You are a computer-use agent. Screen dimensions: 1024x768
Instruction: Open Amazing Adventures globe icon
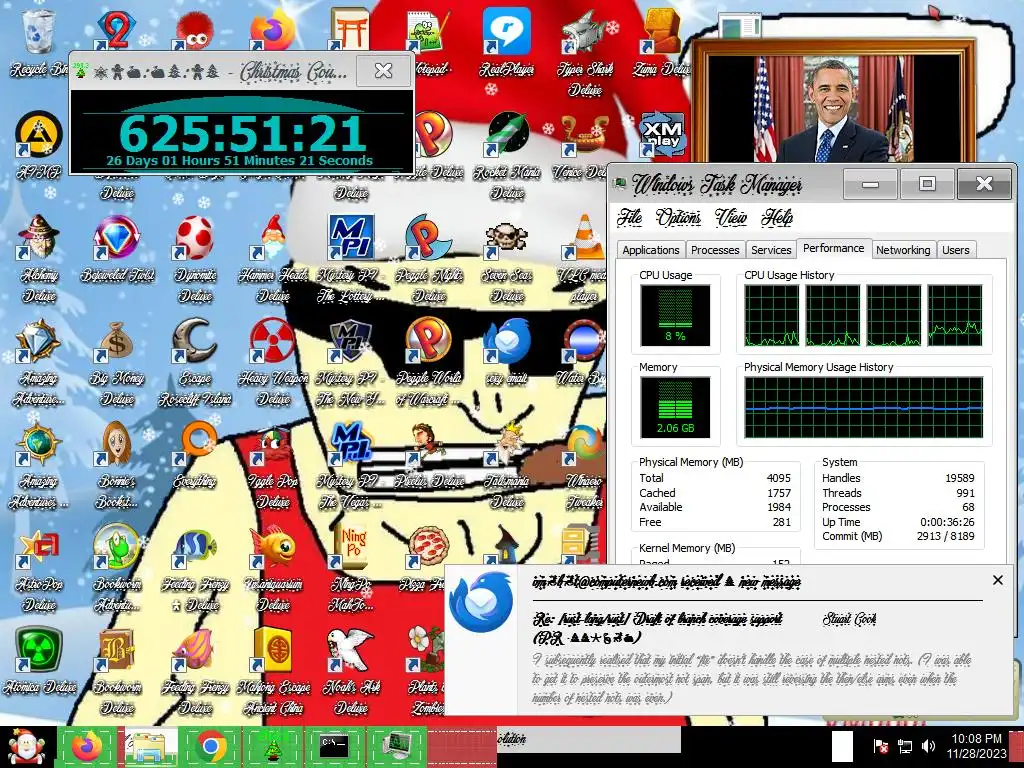click(39, 444)
